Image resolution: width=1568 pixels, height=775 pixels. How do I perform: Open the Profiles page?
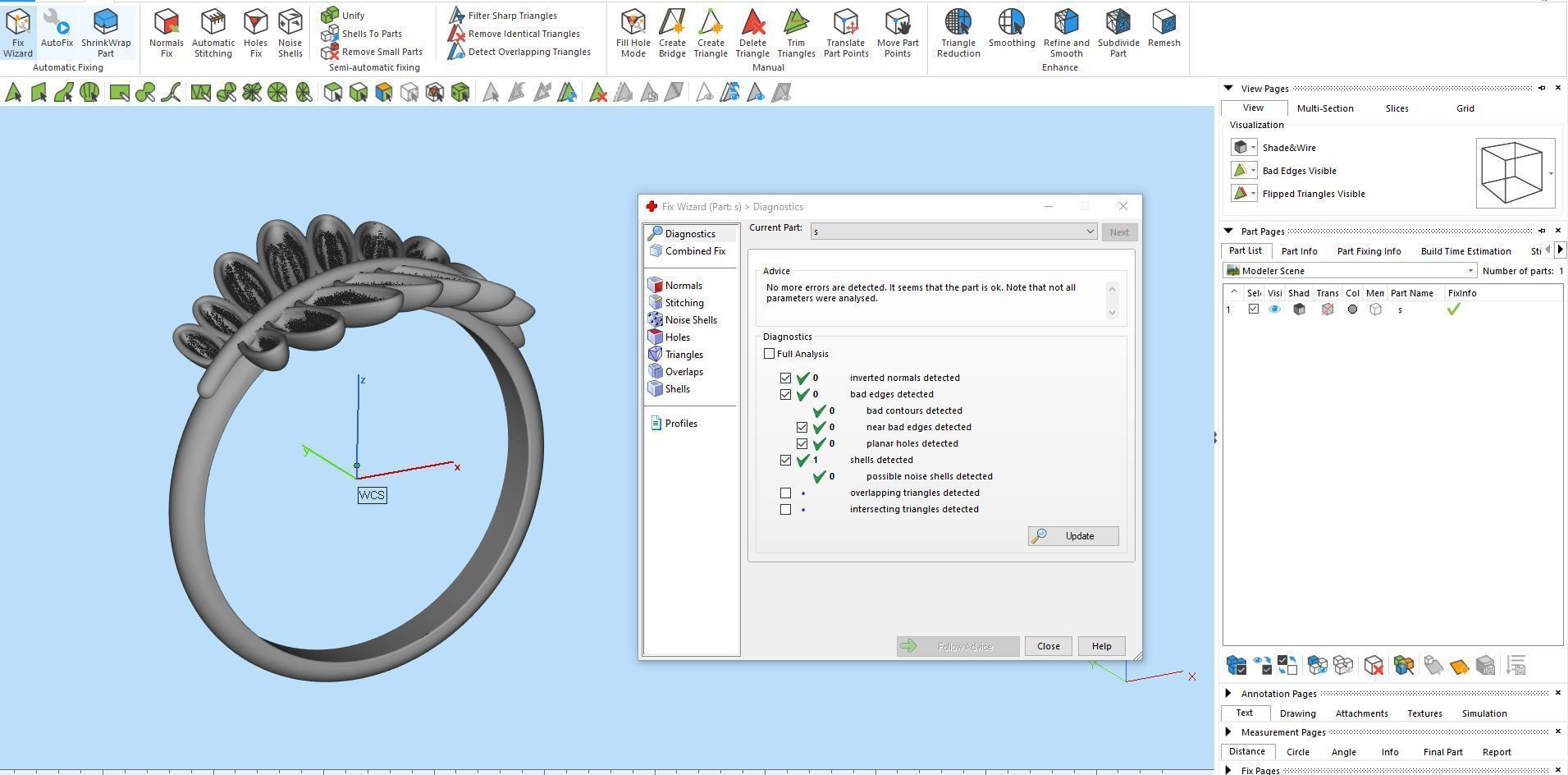click(674, 424)
